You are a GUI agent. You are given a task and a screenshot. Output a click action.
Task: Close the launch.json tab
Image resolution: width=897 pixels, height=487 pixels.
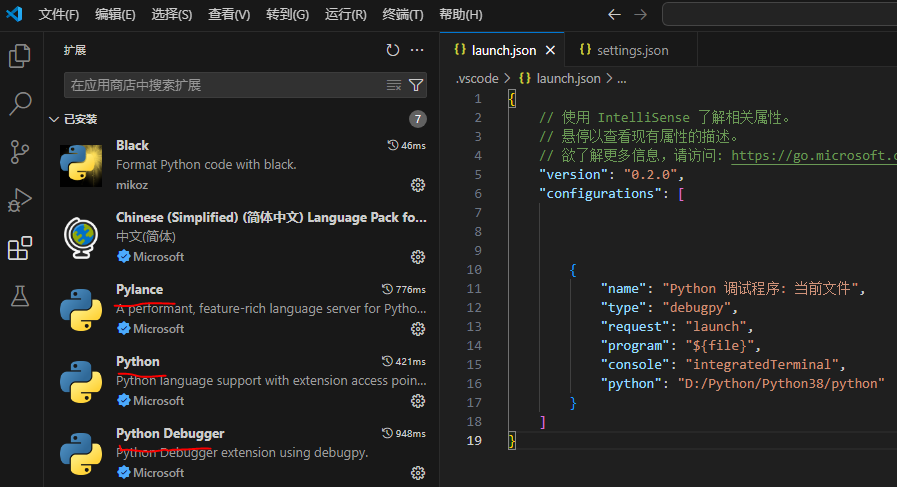(x=550, y=50)
